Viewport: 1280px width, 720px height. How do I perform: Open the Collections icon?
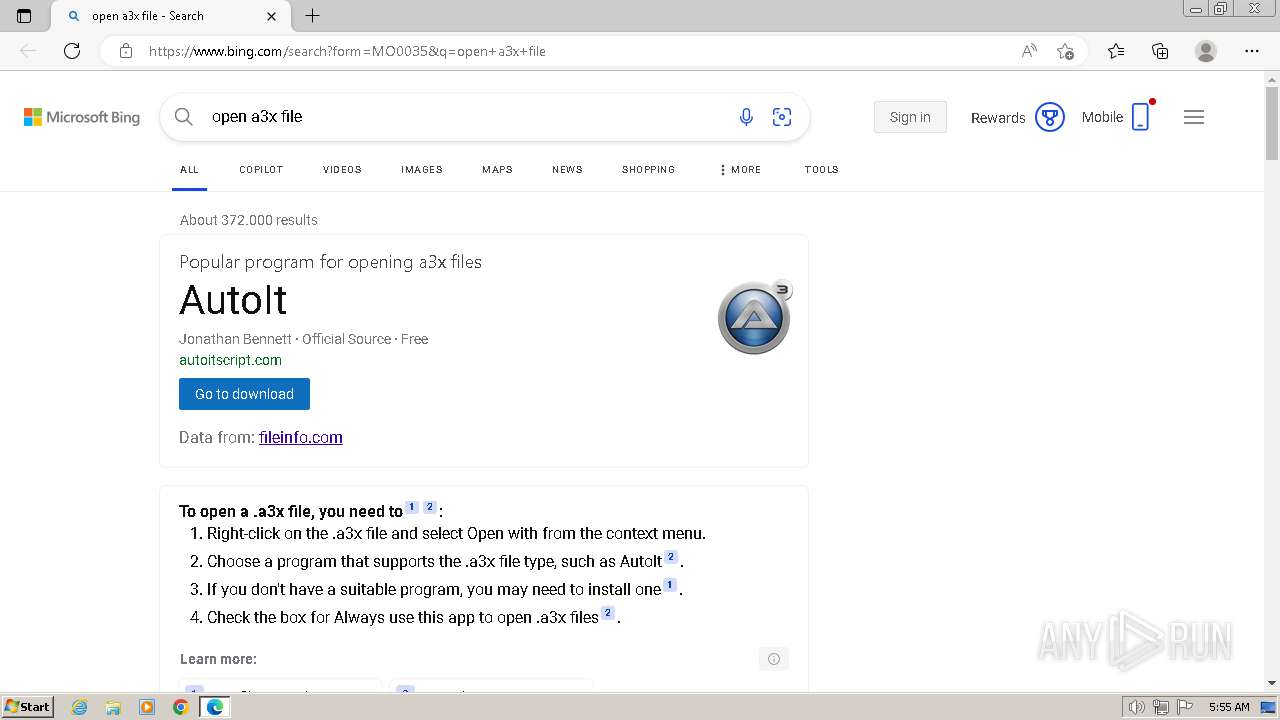pyautogui.click(x=1160, y=51)
